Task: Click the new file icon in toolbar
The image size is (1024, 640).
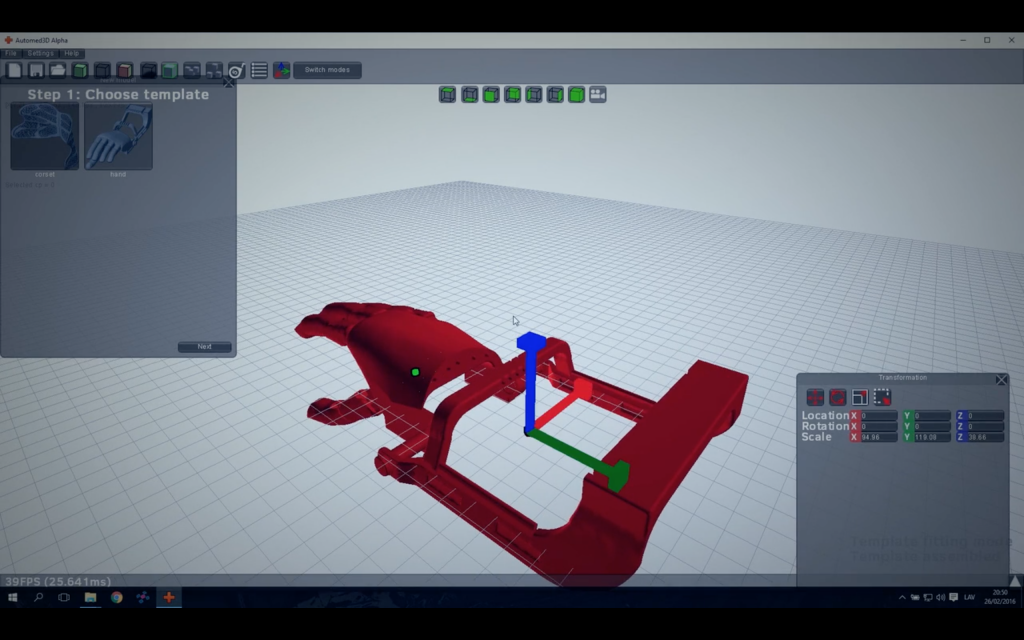Action: click(14, 70)
